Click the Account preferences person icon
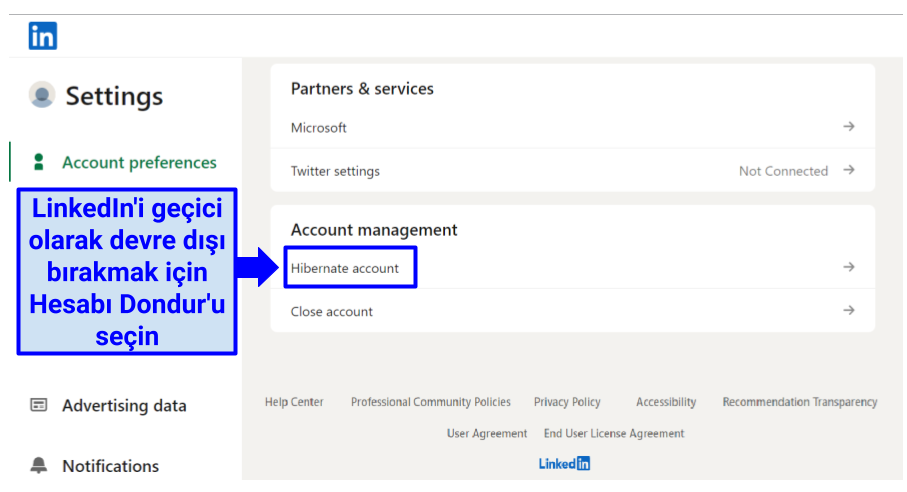Viewport: 907px width, 492px height. pyautogui.click(x=39, y=162)
